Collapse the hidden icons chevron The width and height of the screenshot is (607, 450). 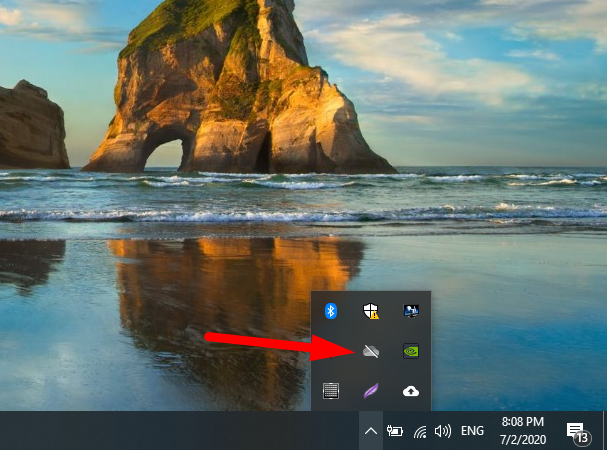tap(370, 431)
